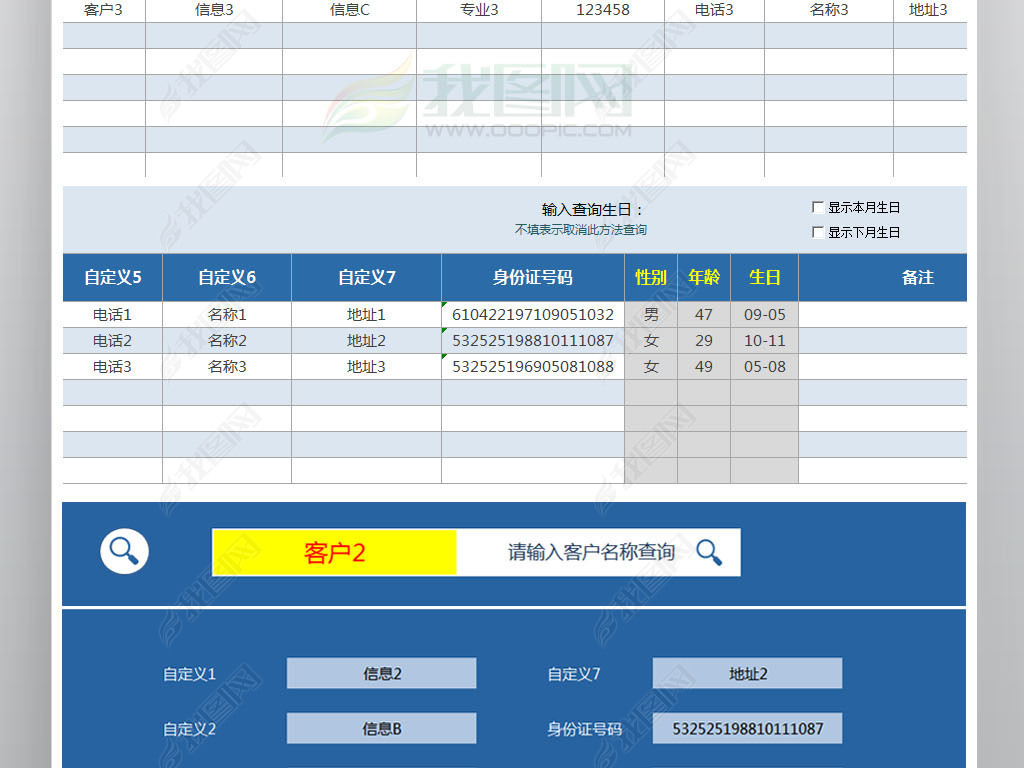
Task: Select the yellow 性别 column header
Action: (x=651, y=277)
